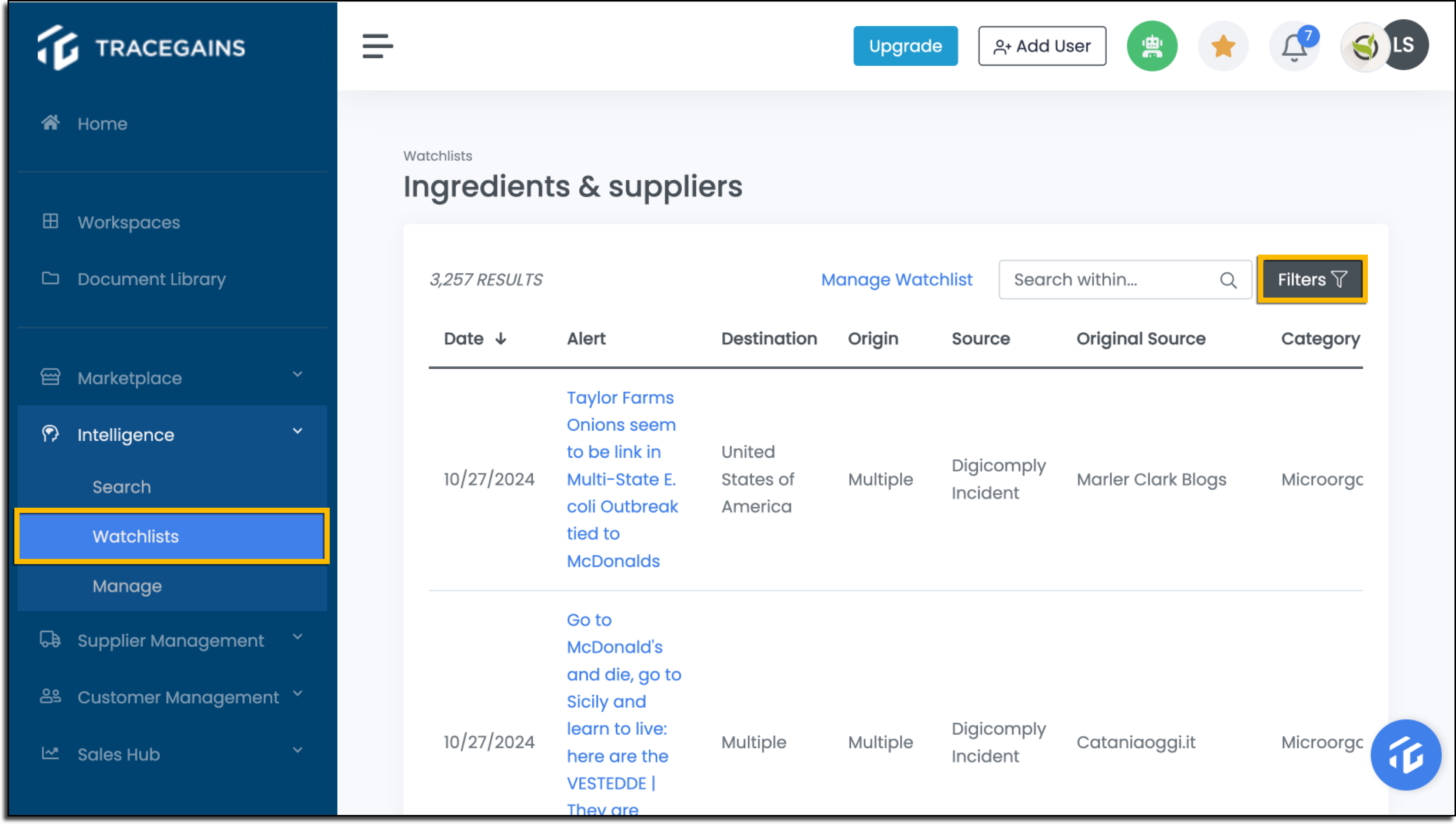Collapse the Intelligence section chevron
Viewport: 1456px width, 824px height.
click(297, 431)
